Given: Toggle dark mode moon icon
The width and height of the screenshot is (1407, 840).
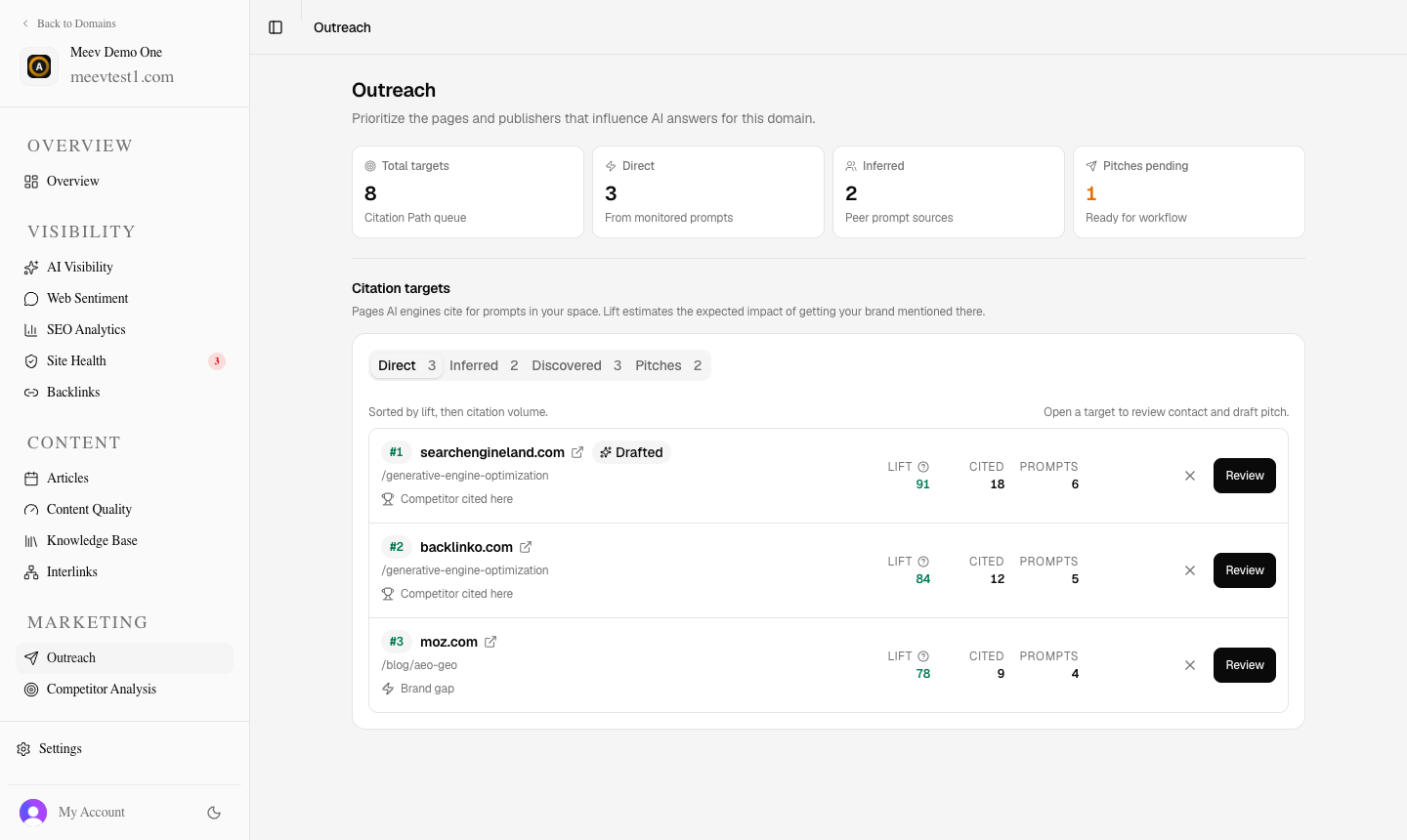Looking at the screenshot, I should tap(214, 813).
